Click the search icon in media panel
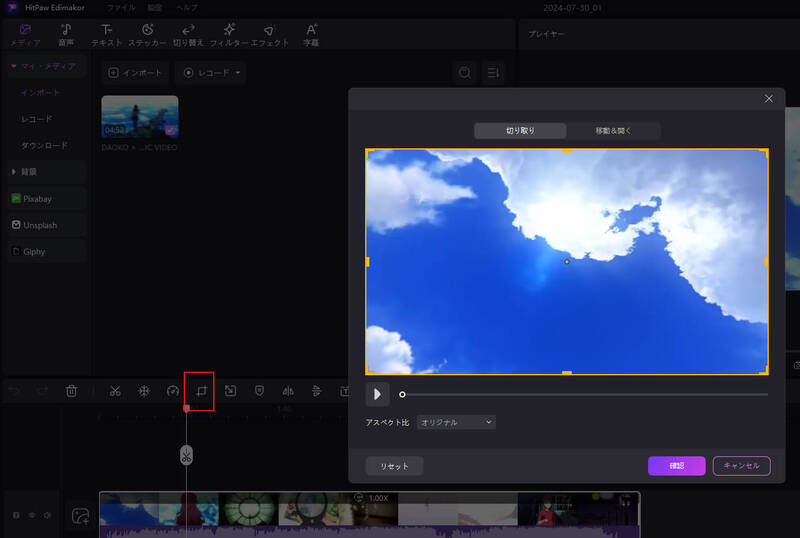Screen dimensions: 800x538 coord(465,73)
